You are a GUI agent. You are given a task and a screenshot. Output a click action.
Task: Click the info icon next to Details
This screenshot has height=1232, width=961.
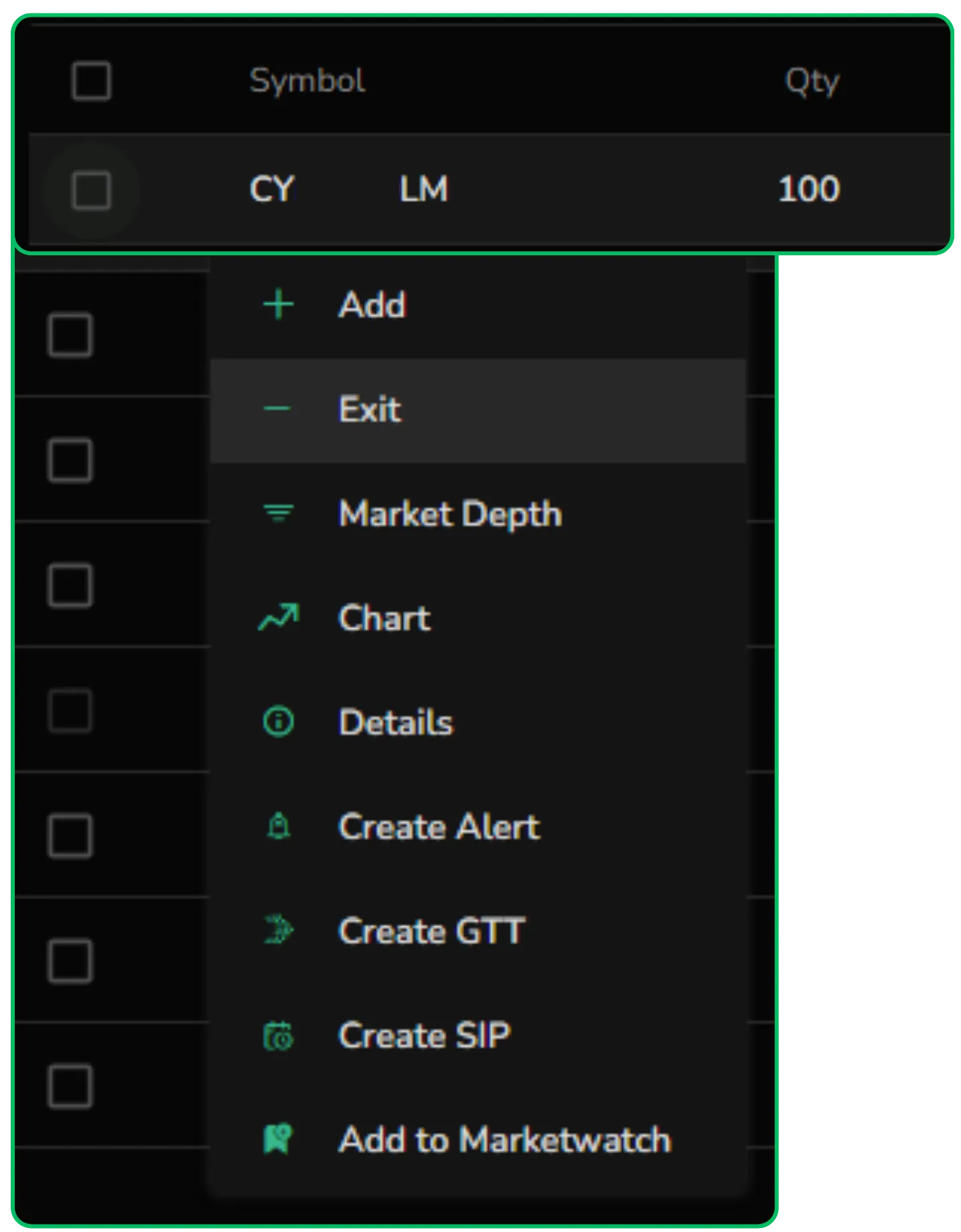click(x=277, y=722)
